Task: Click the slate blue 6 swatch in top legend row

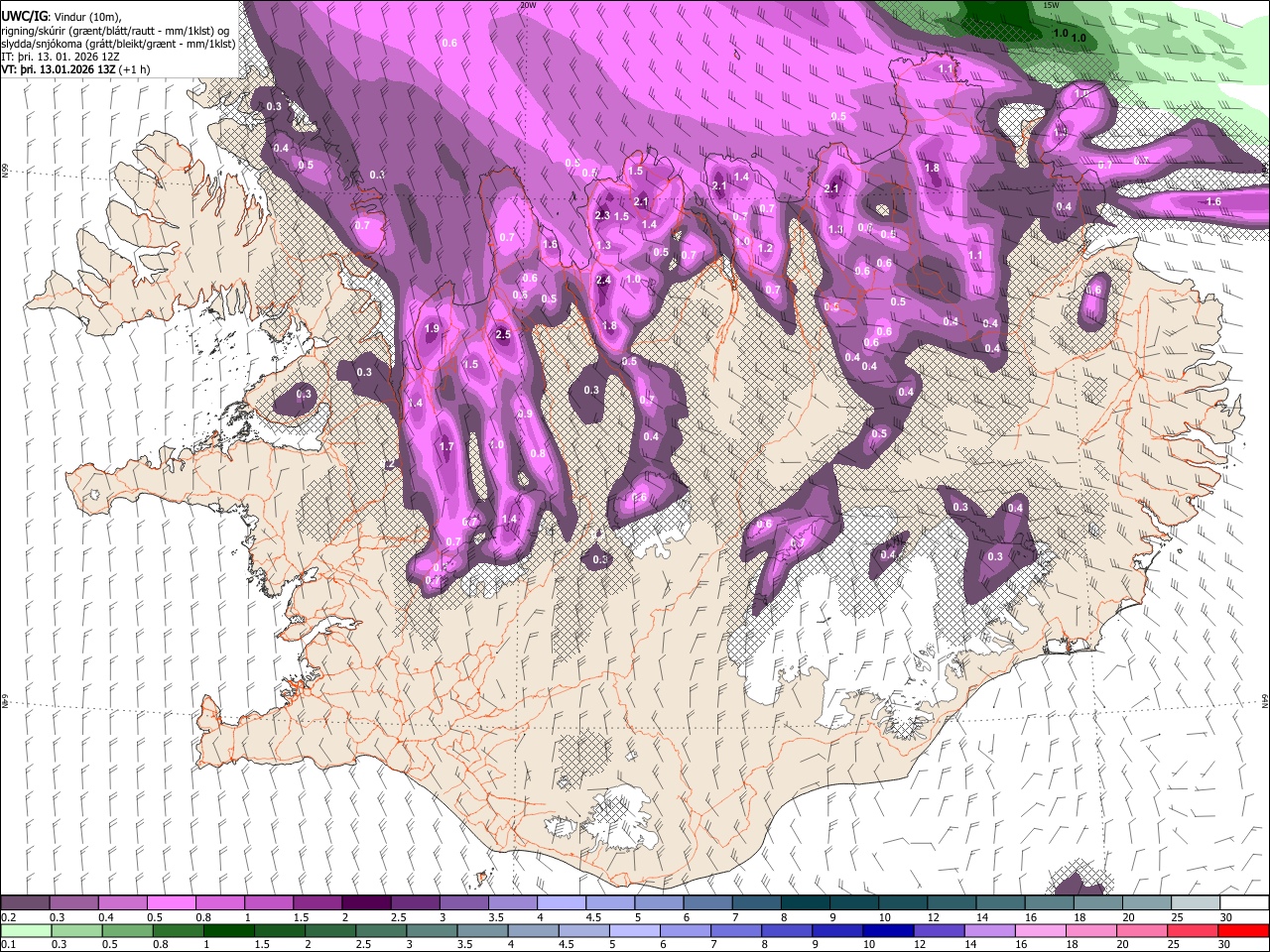Action: click(x=707, y=903)
